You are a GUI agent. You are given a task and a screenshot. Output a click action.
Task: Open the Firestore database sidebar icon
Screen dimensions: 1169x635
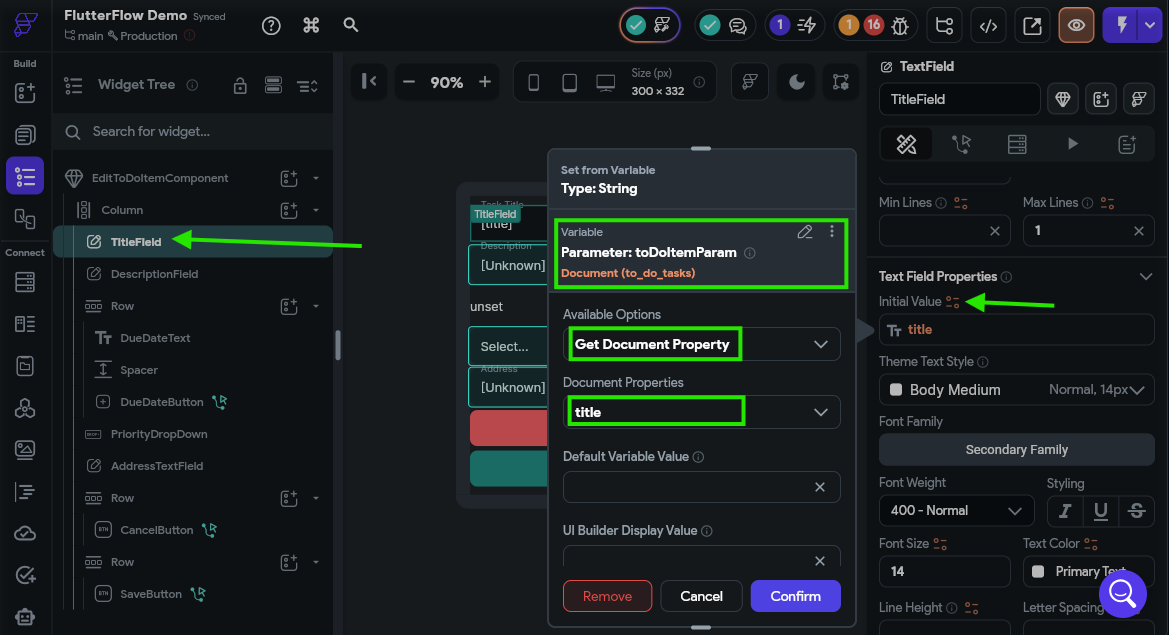point(25,282)
